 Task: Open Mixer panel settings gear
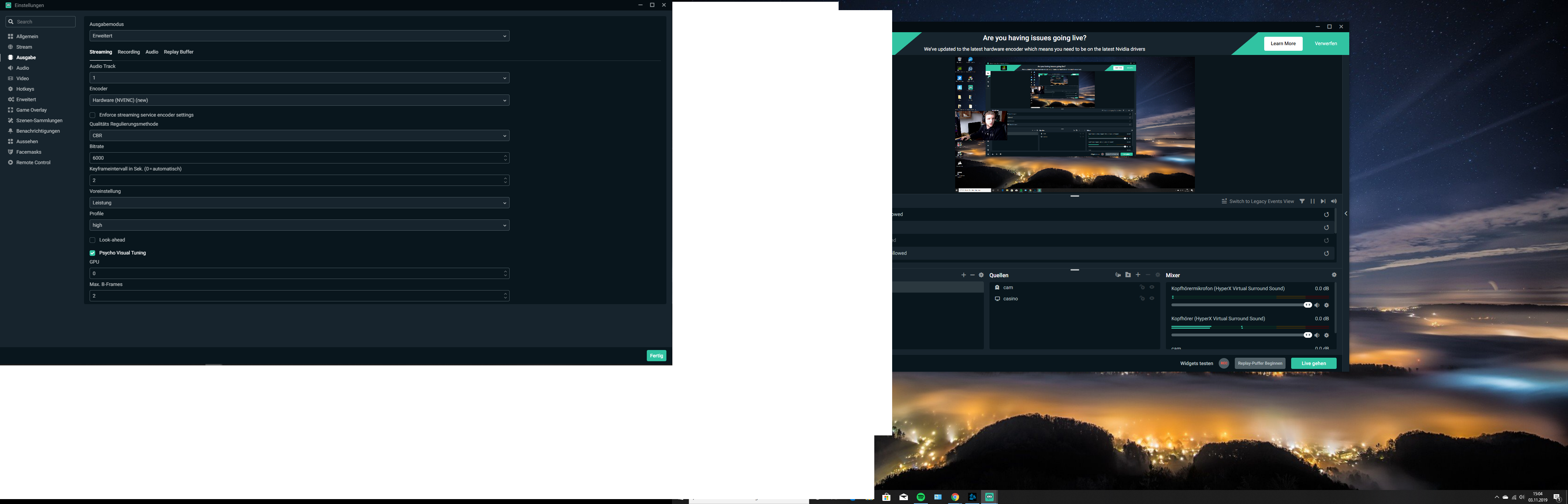pos(1333,275)
